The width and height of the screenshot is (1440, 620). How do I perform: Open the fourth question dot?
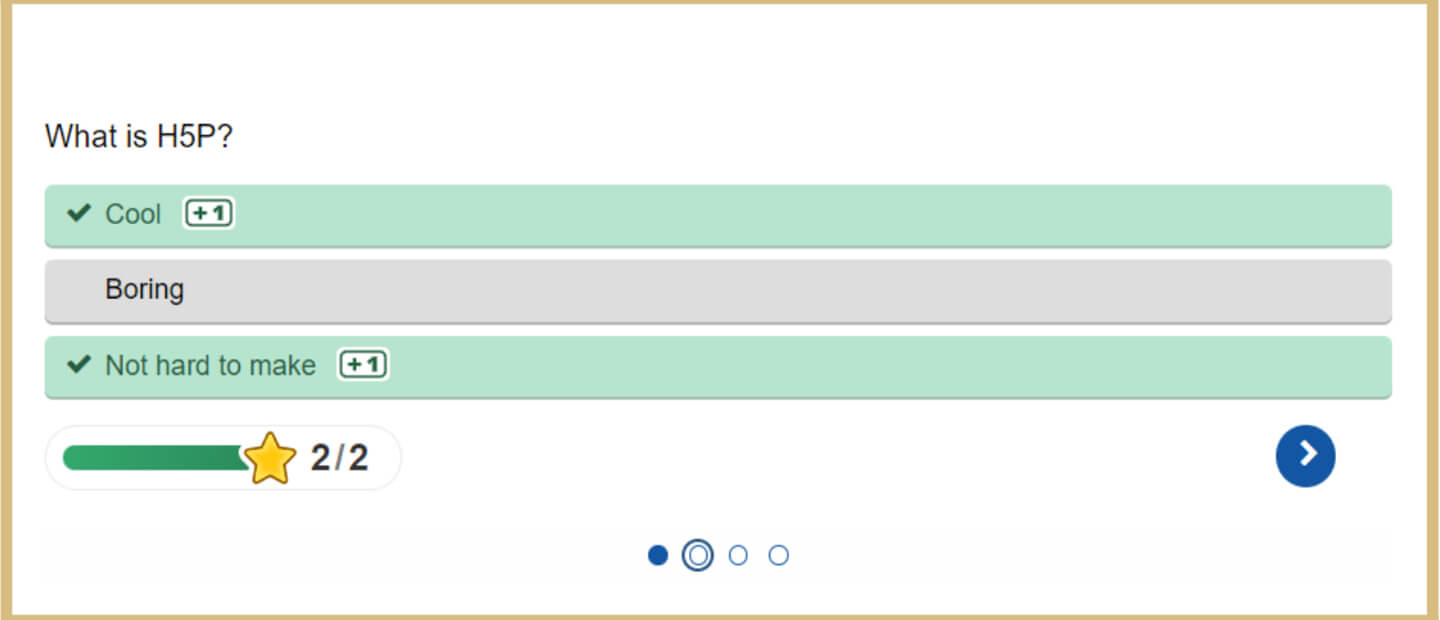click(778, 555)
